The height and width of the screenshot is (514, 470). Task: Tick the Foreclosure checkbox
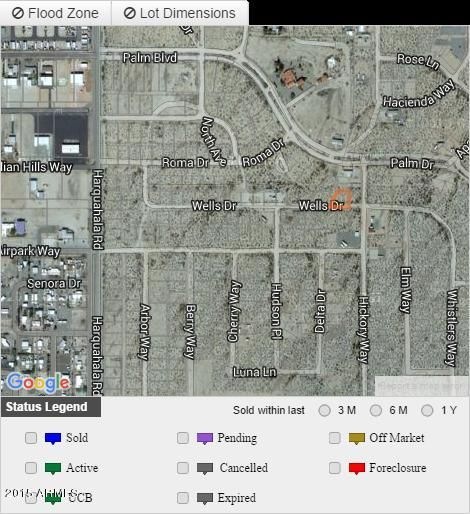tap(335, 468)
